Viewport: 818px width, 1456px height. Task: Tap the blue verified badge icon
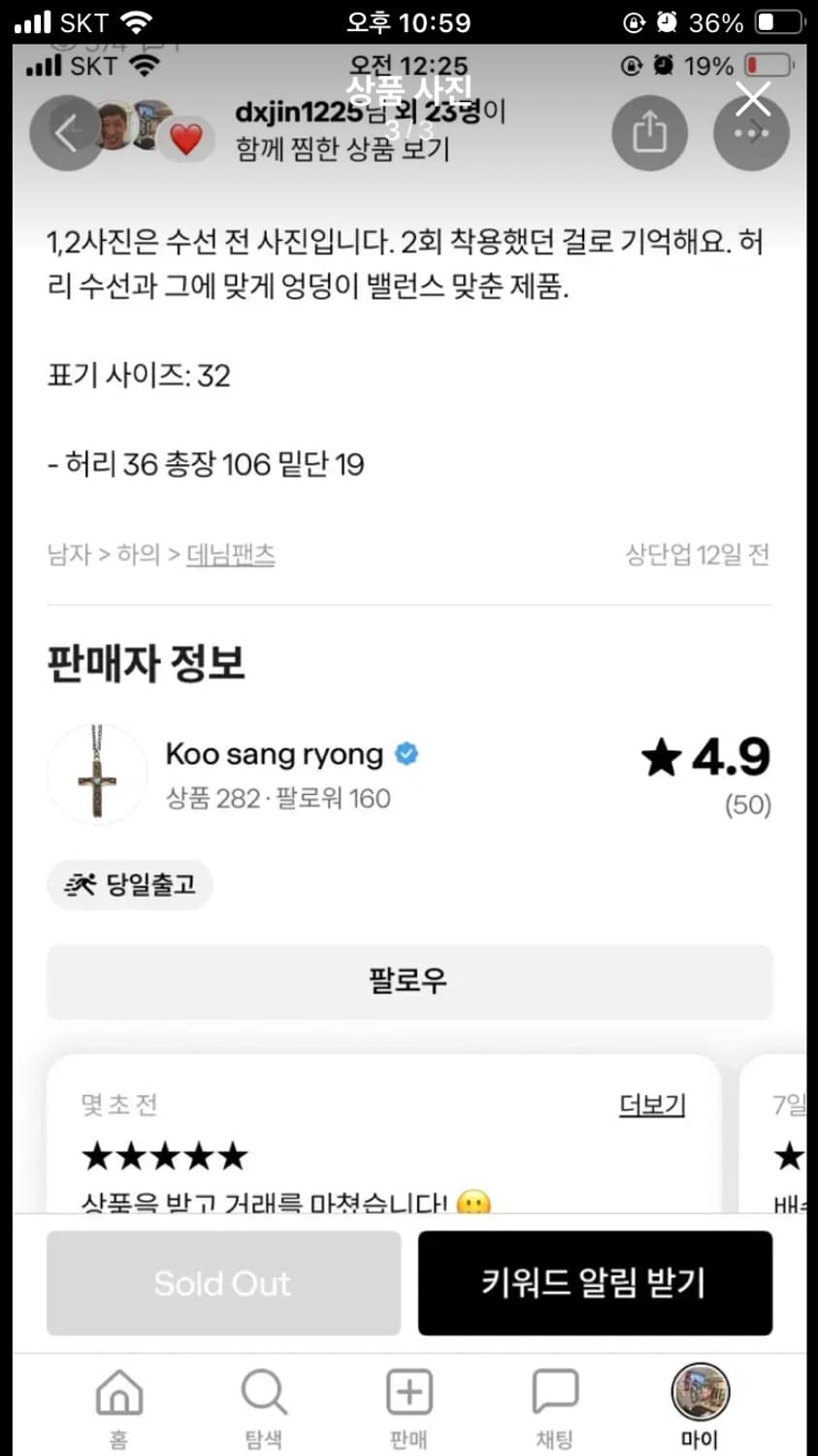pyautogui.click(x=407, y=753)
